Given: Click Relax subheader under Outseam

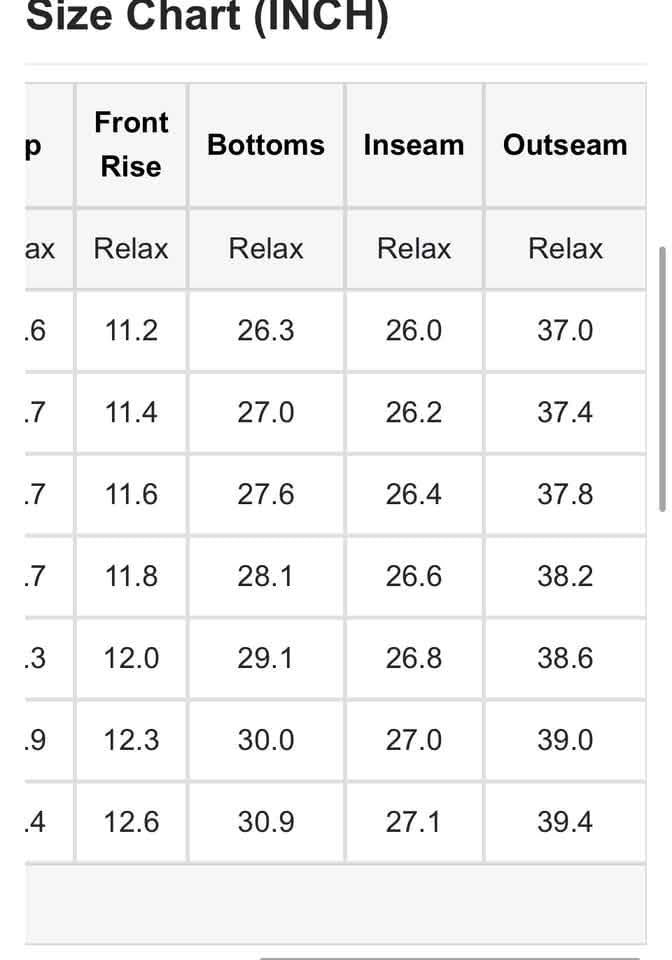Looking at the screenshot, I should coord(566,249).
